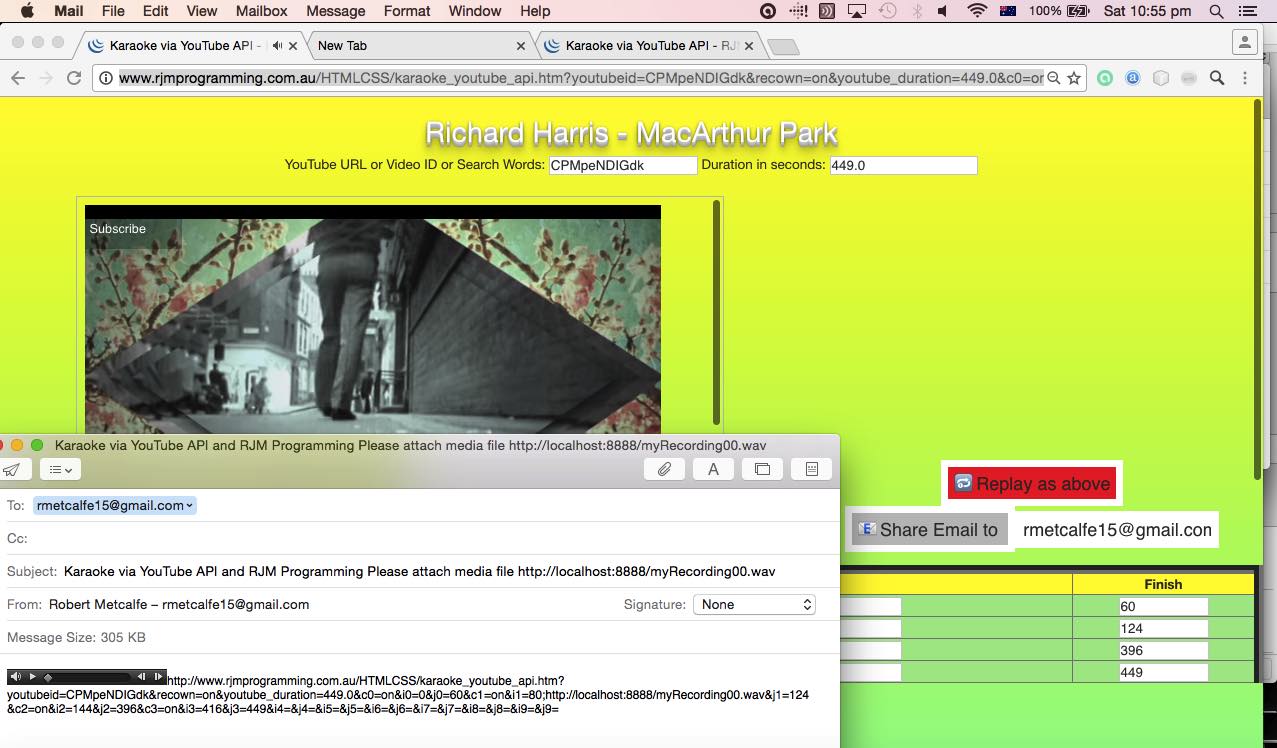Send the email with the paper plane icon

point(11,469)
